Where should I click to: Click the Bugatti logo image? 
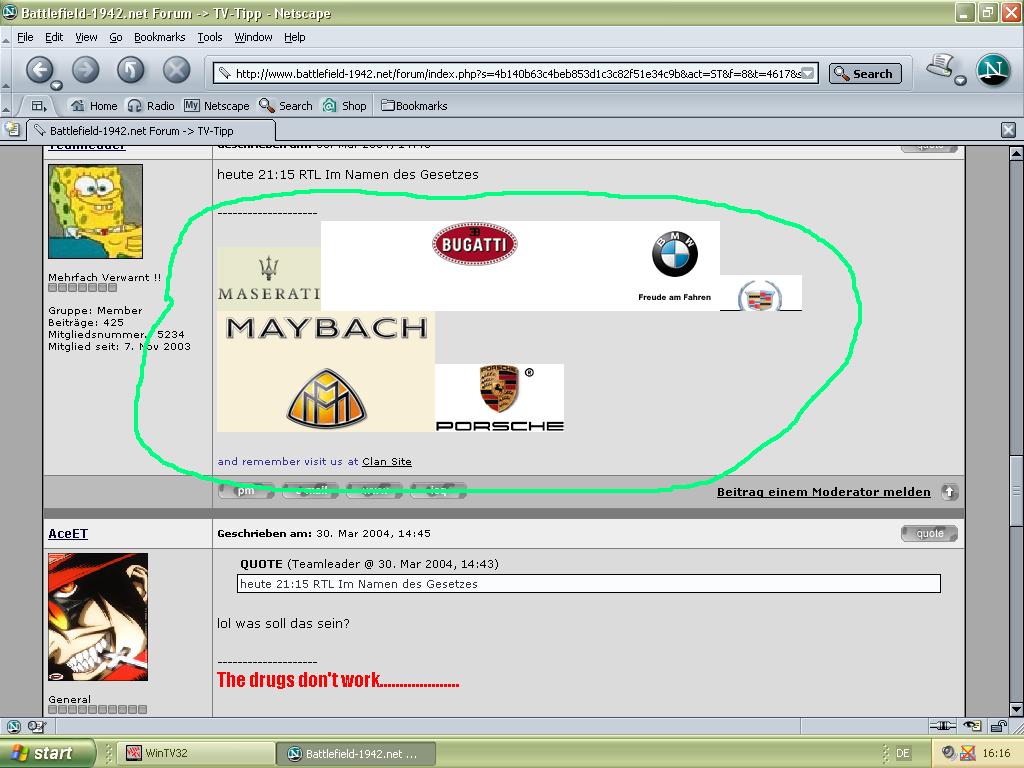[475, 244]
